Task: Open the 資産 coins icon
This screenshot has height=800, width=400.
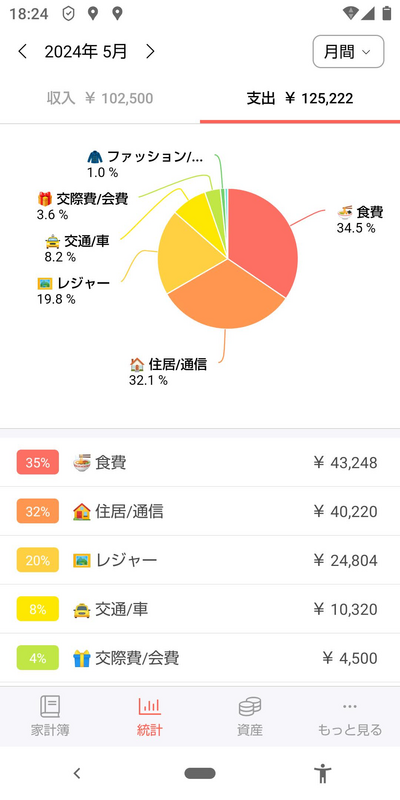Action: coord(249,707)
